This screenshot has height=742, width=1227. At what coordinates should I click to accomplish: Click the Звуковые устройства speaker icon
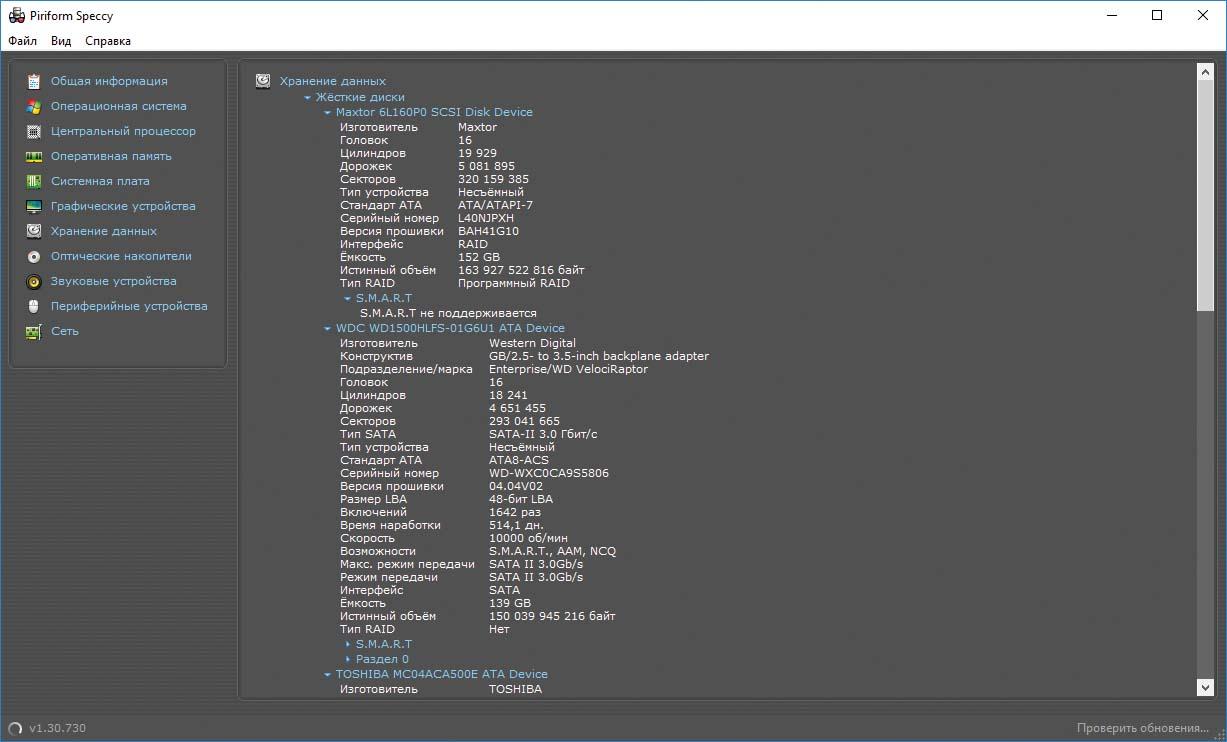(x=34, y=281)
